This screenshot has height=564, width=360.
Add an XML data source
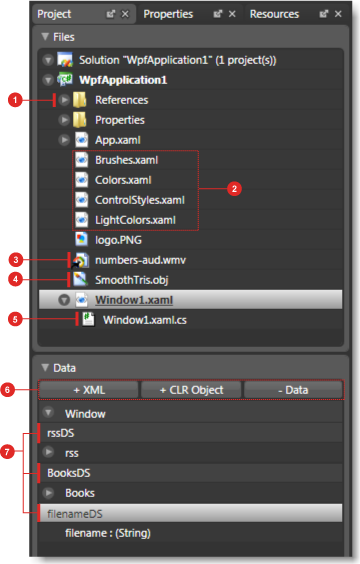tap(89, 390)
